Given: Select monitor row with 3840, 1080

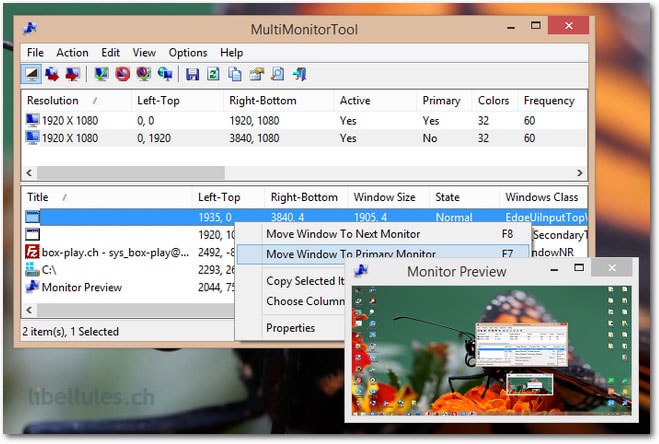Looking at the screenshot, I should click(x=304, y=138).
